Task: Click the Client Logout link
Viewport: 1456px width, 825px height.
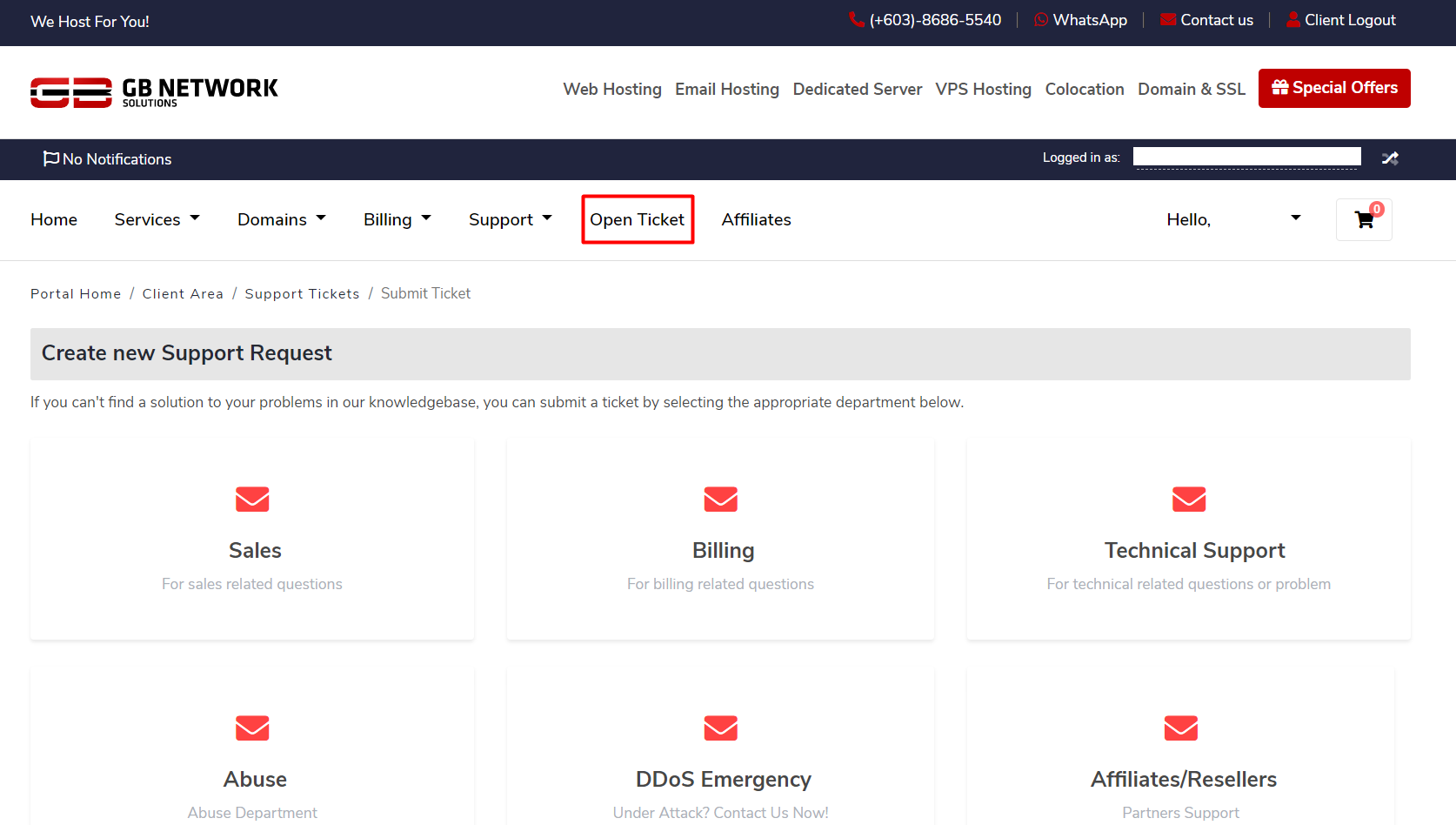Action: [1340, 20]
